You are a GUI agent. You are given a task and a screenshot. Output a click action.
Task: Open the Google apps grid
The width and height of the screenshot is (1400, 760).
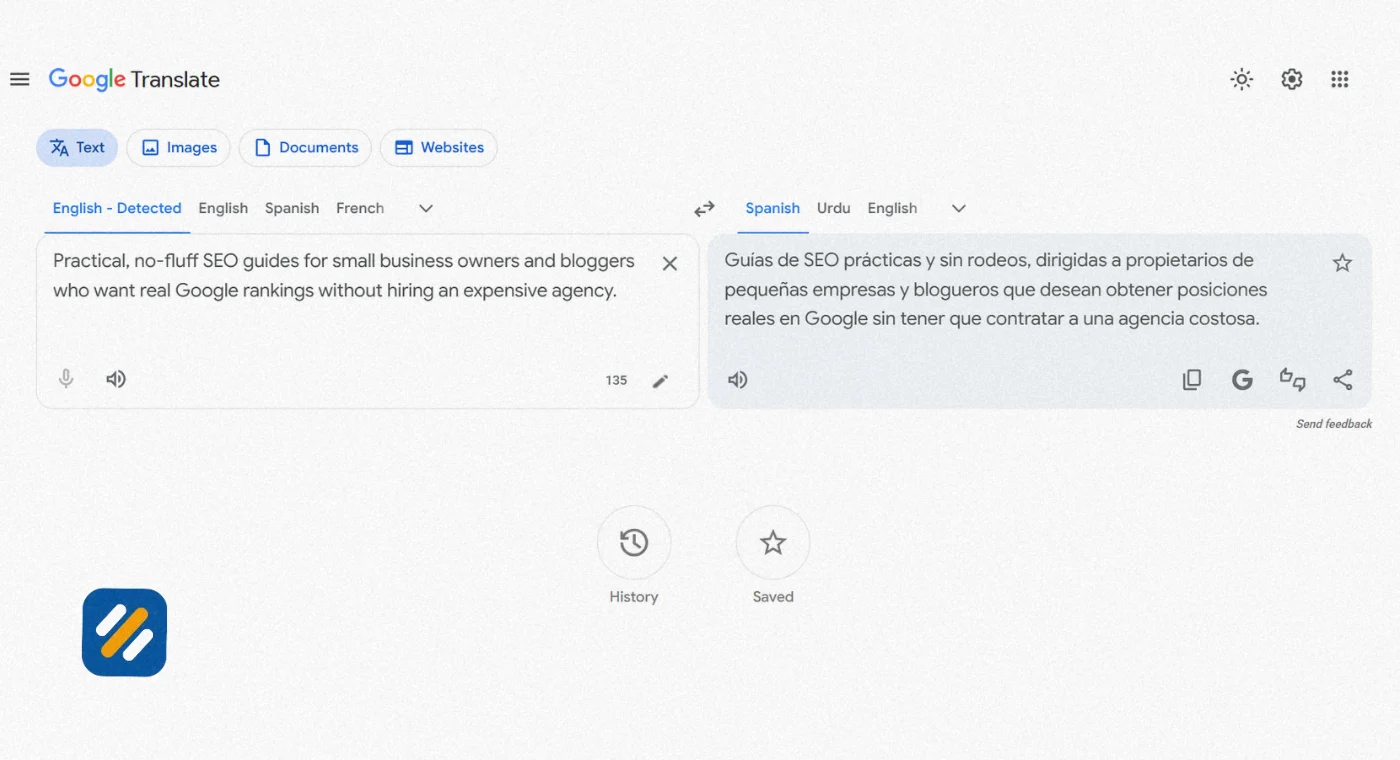point(1340,80)
